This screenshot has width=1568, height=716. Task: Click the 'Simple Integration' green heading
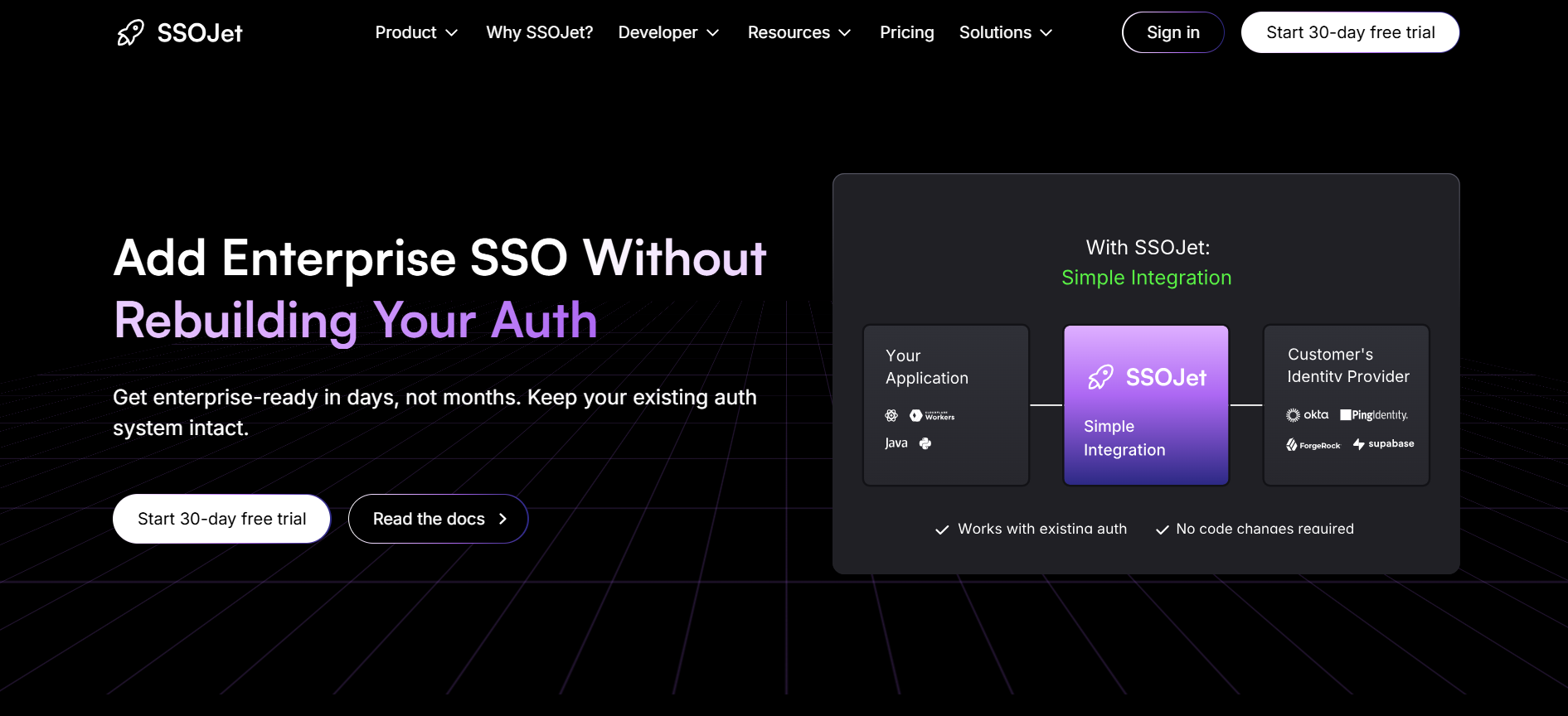click(x=1146, y=278)
